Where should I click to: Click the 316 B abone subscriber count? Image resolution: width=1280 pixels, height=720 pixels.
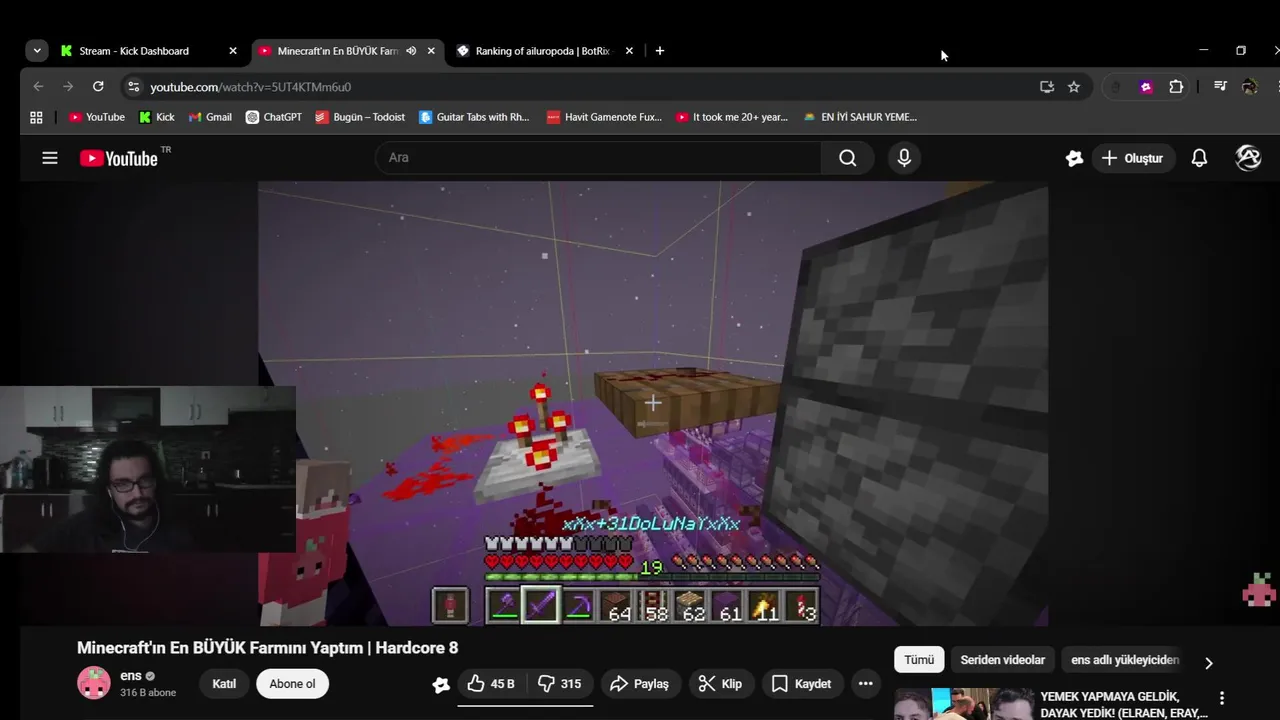pos(148,693)
